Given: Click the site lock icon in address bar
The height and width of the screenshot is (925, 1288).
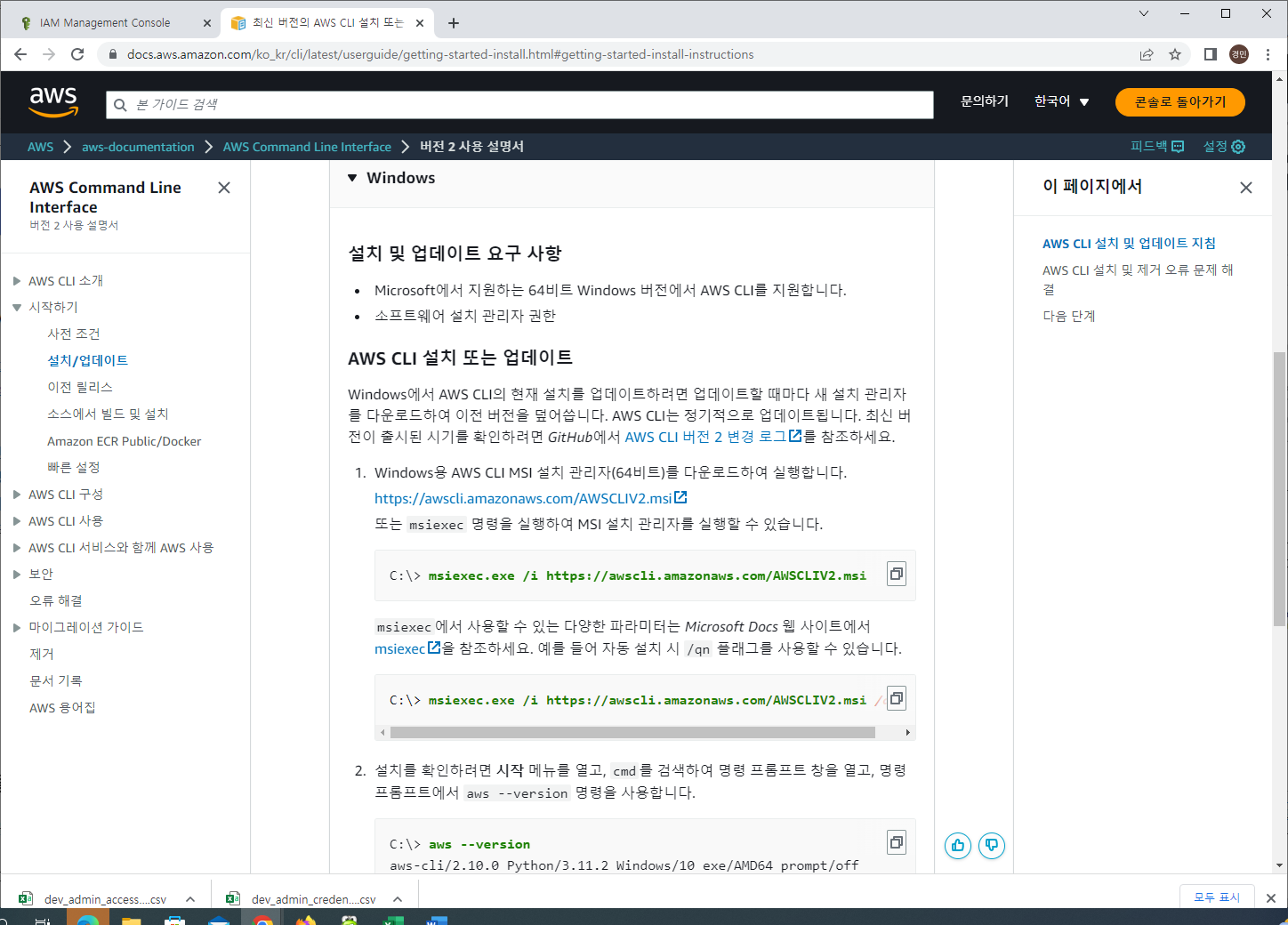Looking at the screenshot, I should [112, 54].
